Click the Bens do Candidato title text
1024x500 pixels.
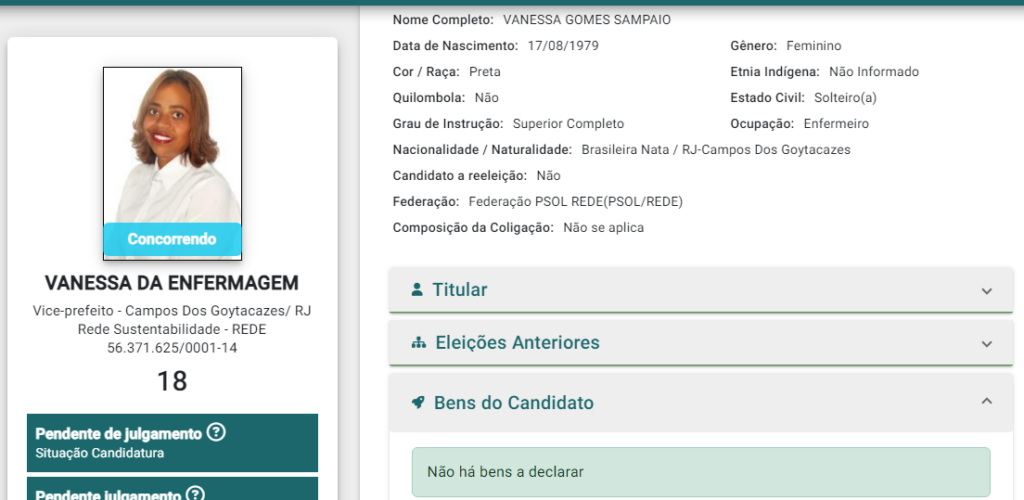[513, 403]
